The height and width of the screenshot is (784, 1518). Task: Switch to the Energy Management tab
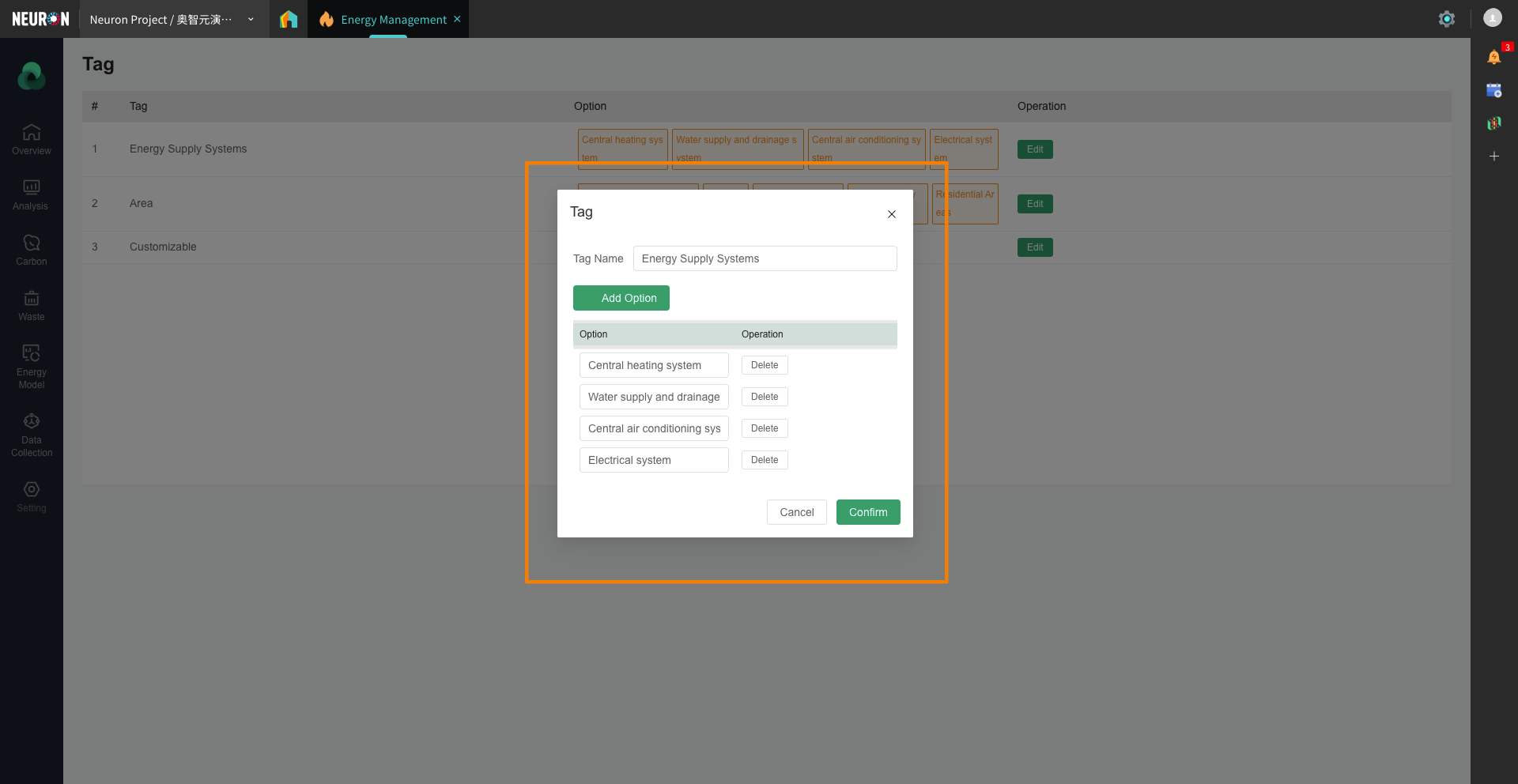point(393,20)
